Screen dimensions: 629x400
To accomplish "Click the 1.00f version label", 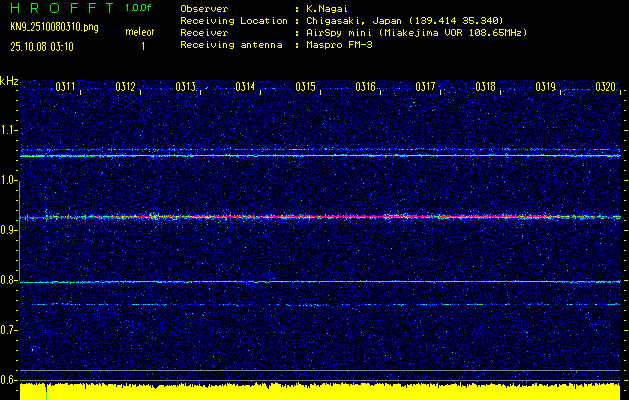I will tap(139, 8).
